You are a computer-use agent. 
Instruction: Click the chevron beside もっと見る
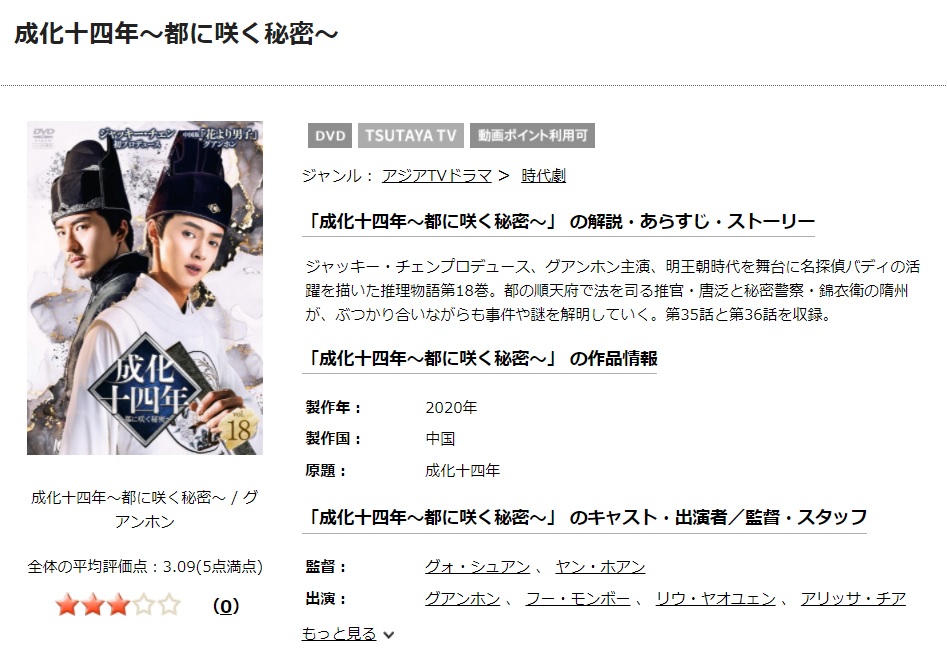pyautogui.click(x=389, y=634)
